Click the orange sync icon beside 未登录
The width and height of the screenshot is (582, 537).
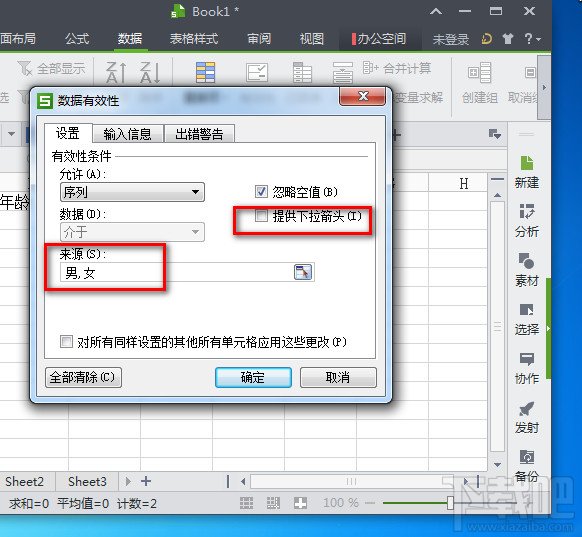[487, 39]
